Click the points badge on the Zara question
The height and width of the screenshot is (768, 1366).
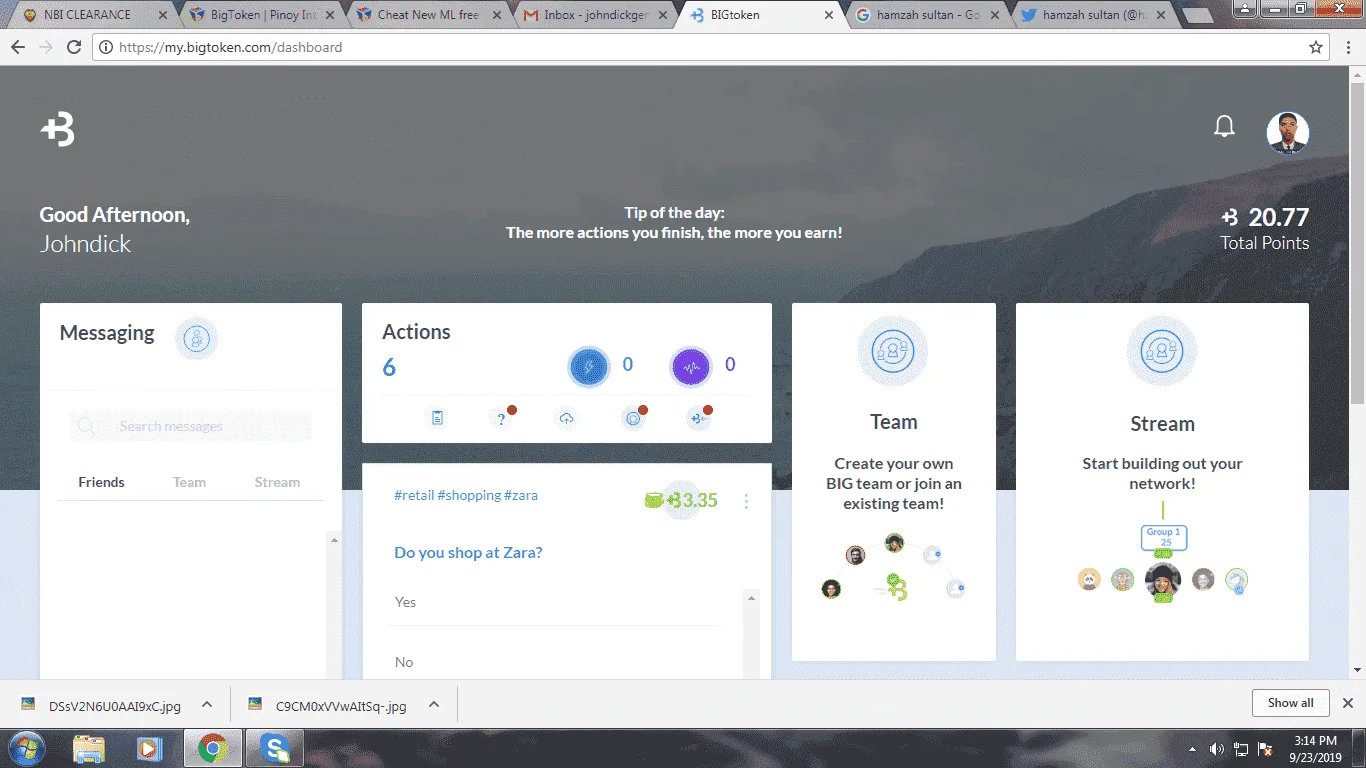click(682, 500)
